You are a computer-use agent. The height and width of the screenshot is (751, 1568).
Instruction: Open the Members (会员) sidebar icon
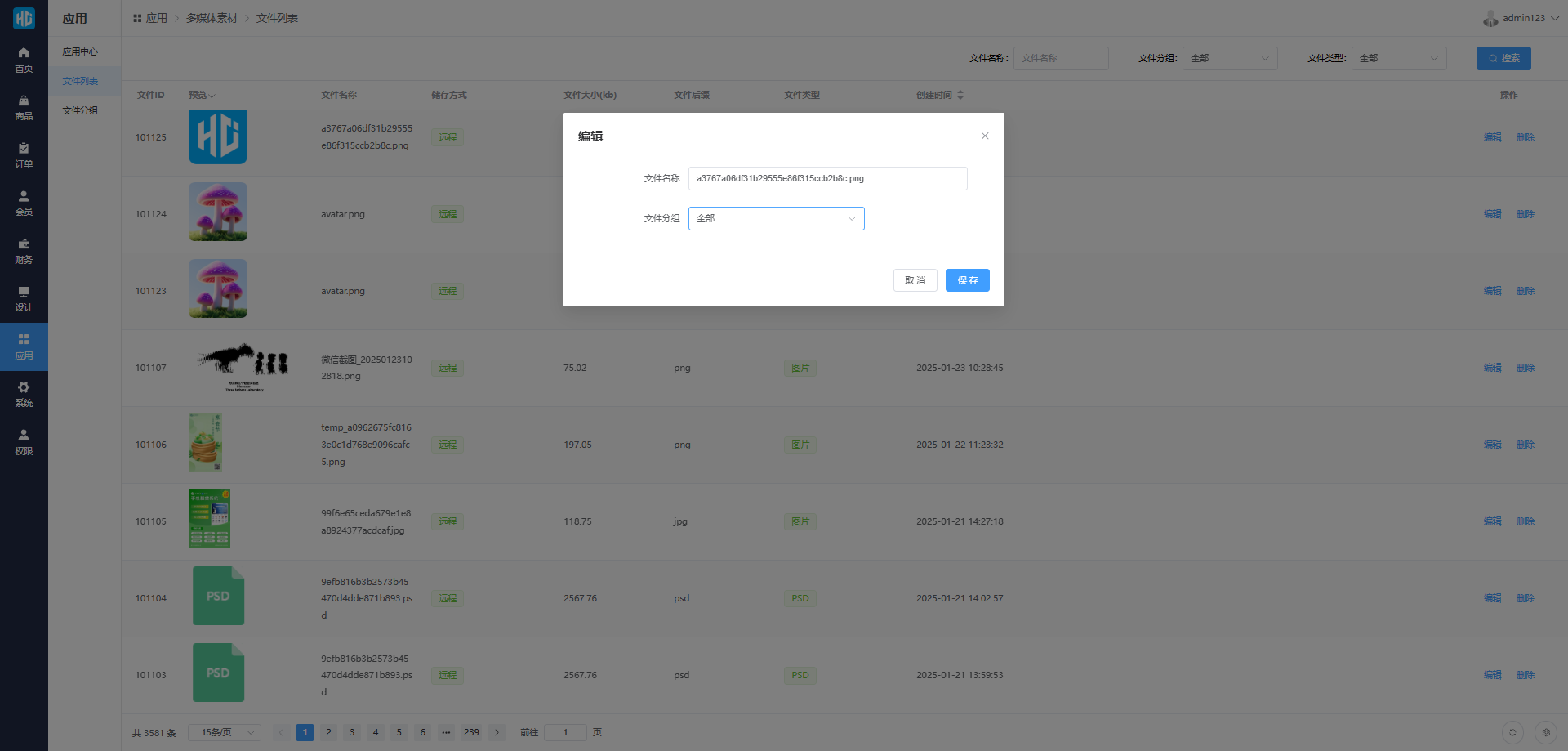point(24,197)
